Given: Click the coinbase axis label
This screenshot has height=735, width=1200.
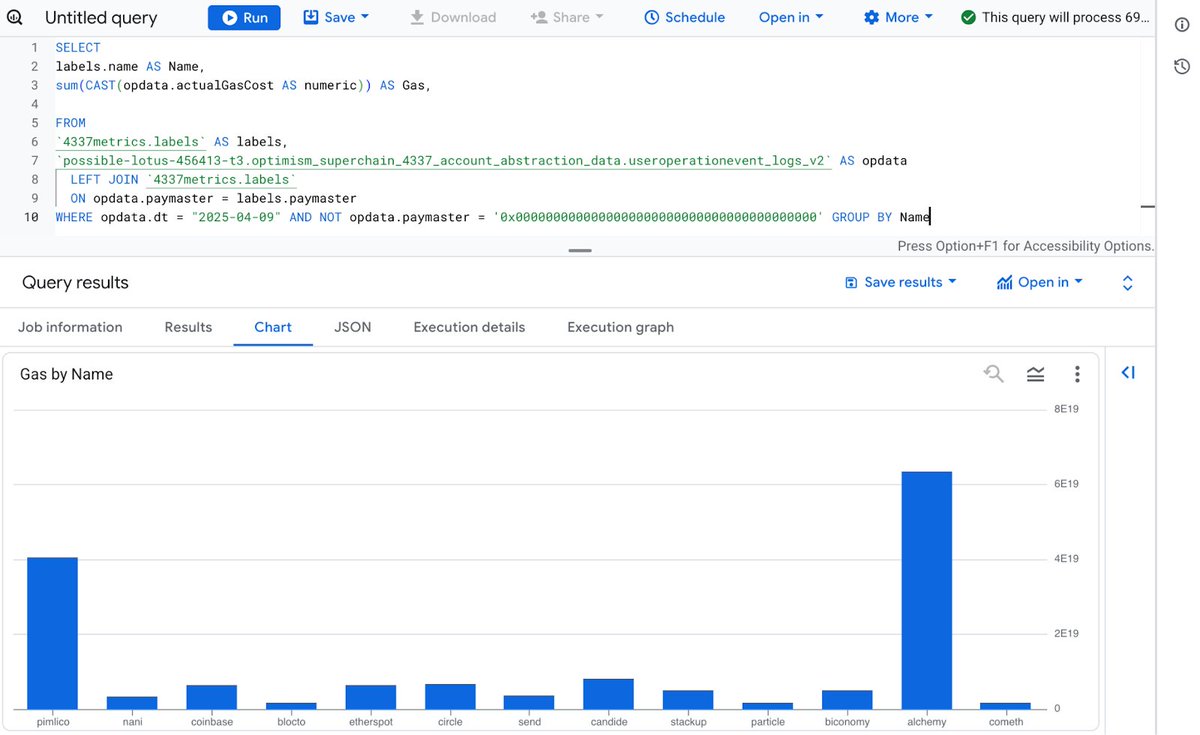Looking at the screenshot, I should (x=211, y=722).
